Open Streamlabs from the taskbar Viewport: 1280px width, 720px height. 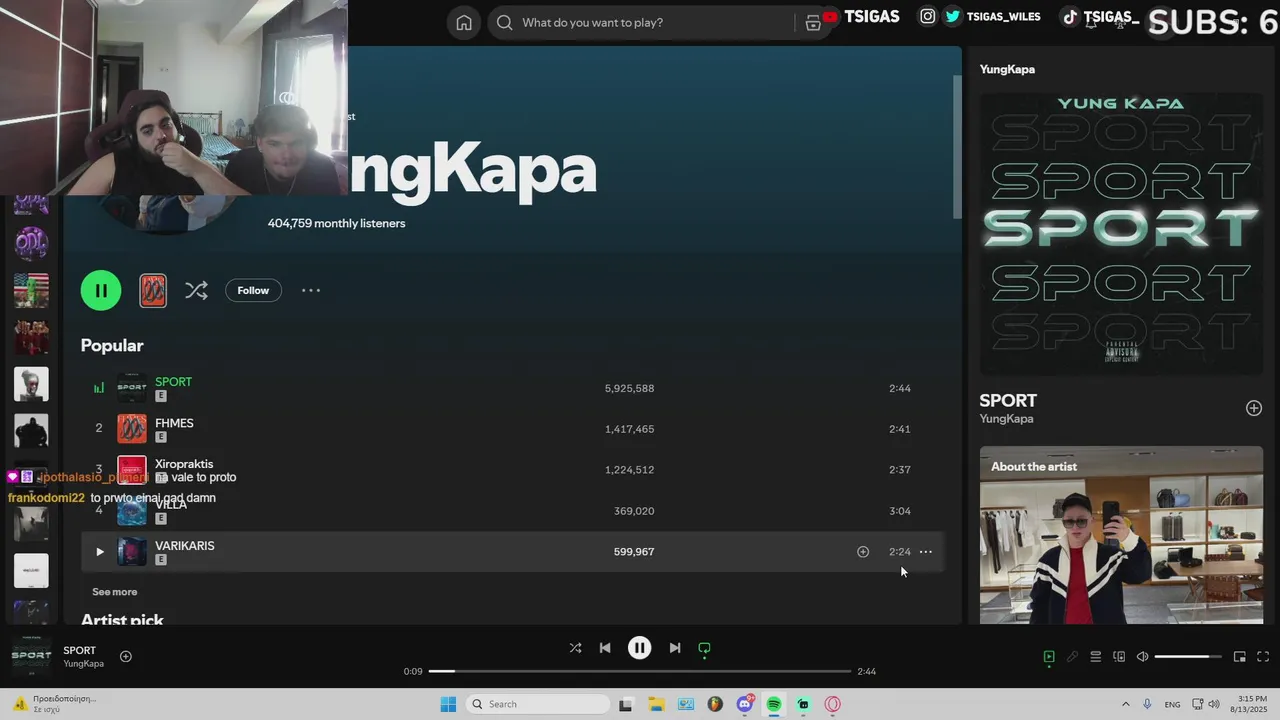803,704
